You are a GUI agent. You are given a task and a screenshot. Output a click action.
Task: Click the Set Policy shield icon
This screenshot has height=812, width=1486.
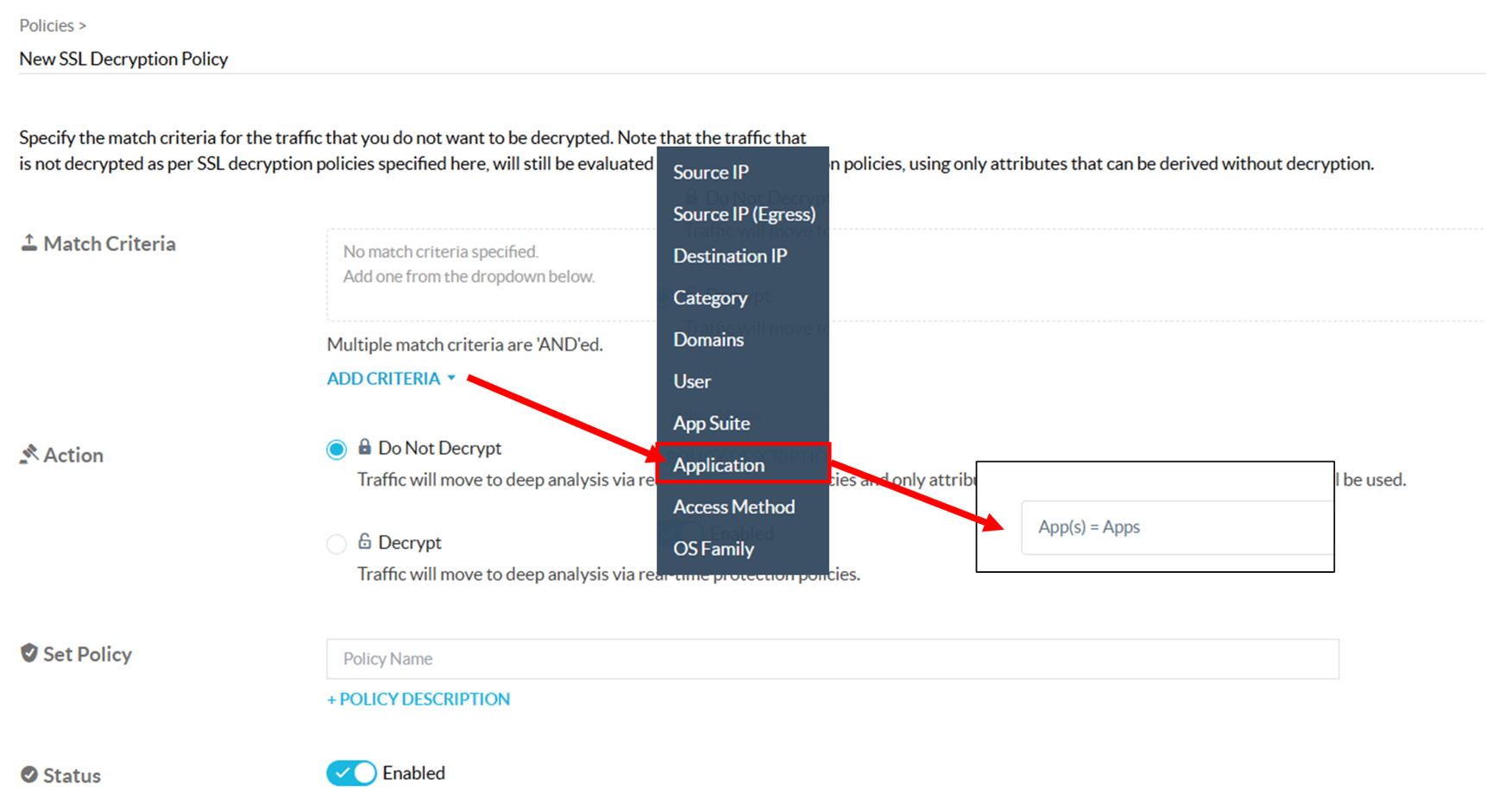(x=29, y=653)
